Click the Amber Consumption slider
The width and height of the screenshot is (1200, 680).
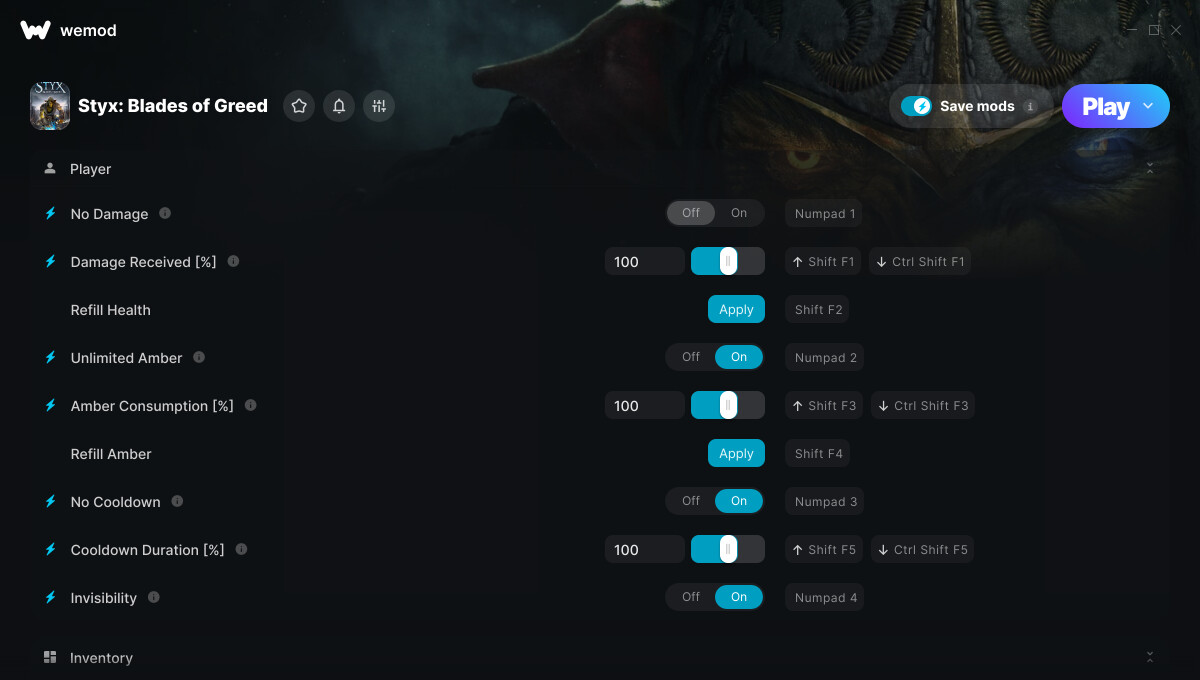click(728, 405)
